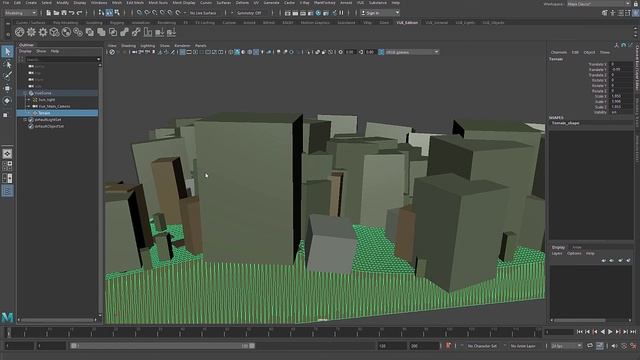Toggle select by component mode icon
This screenshot has width=640, height=360.
117,13
